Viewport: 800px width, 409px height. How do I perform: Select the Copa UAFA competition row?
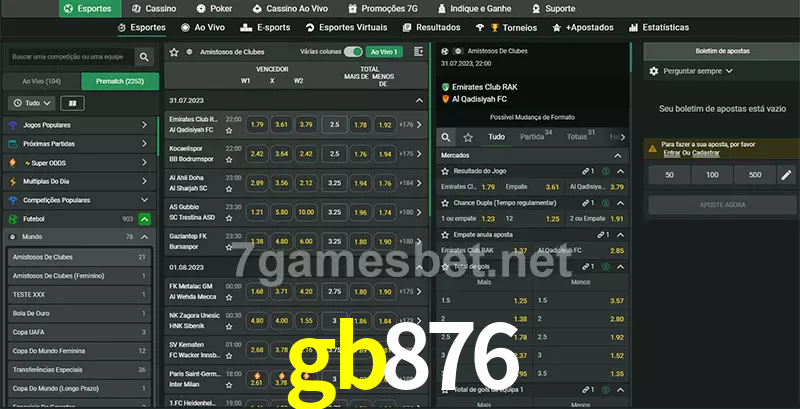79,332
